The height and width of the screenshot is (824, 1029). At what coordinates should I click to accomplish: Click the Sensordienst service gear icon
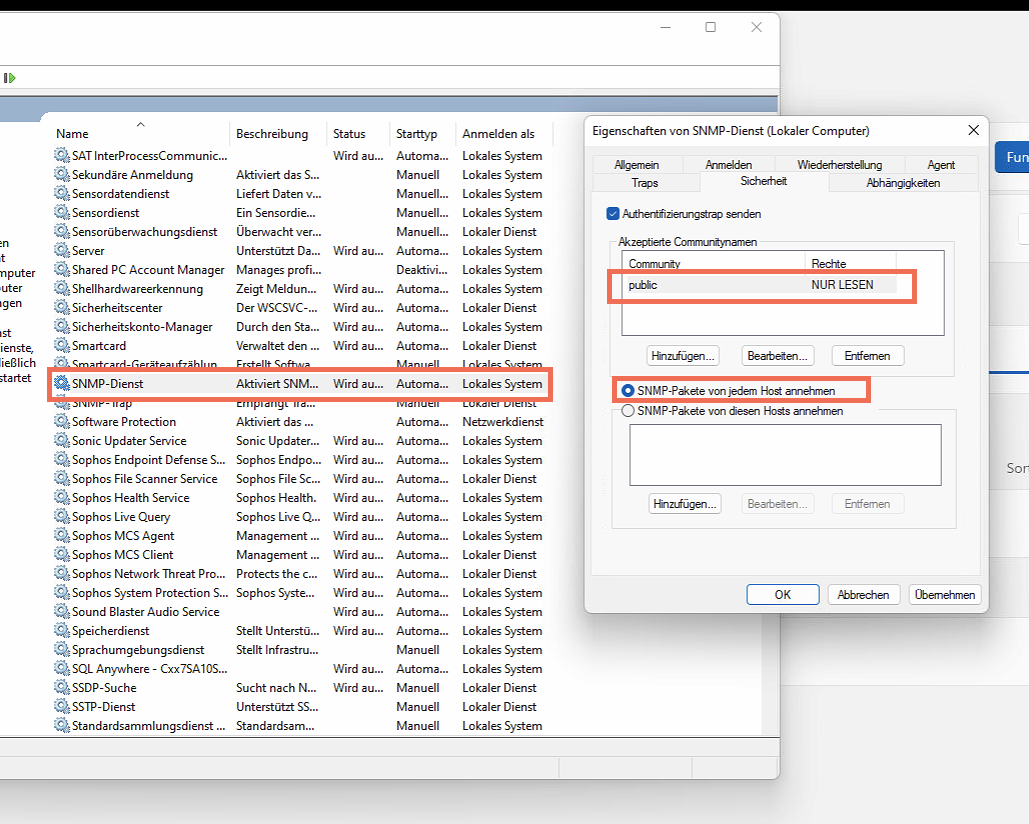pyautogui.click(x=62, y=213)
